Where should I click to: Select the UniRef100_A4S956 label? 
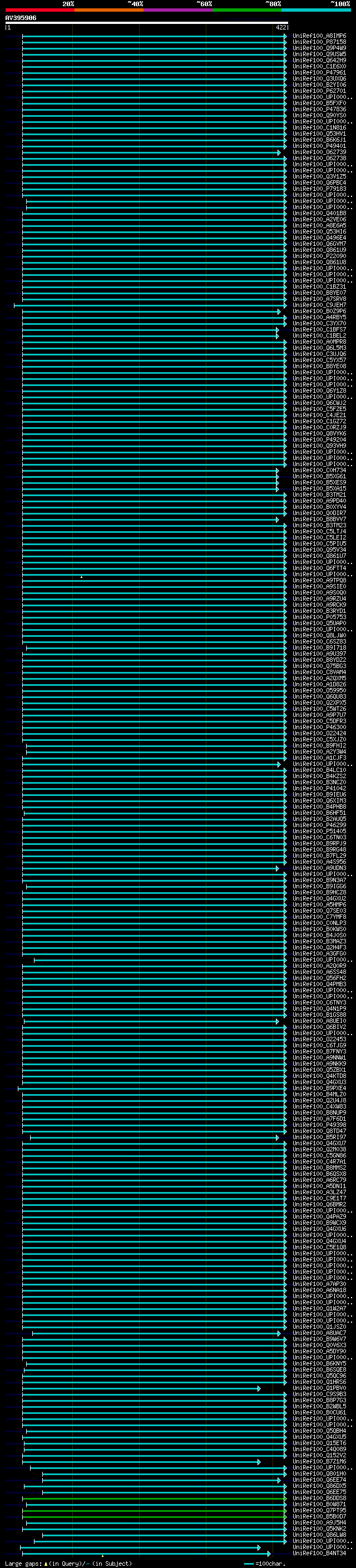[x=319, y=862]
